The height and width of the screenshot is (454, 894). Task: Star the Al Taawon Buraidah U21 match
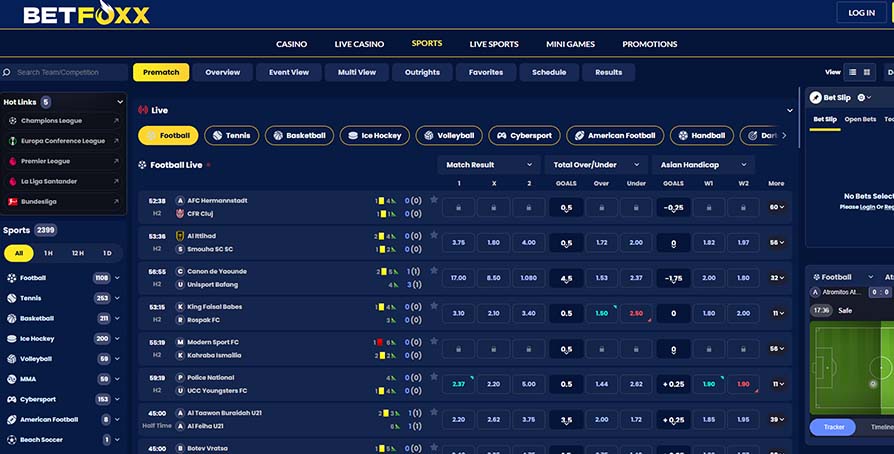click(x=434, y=412)
